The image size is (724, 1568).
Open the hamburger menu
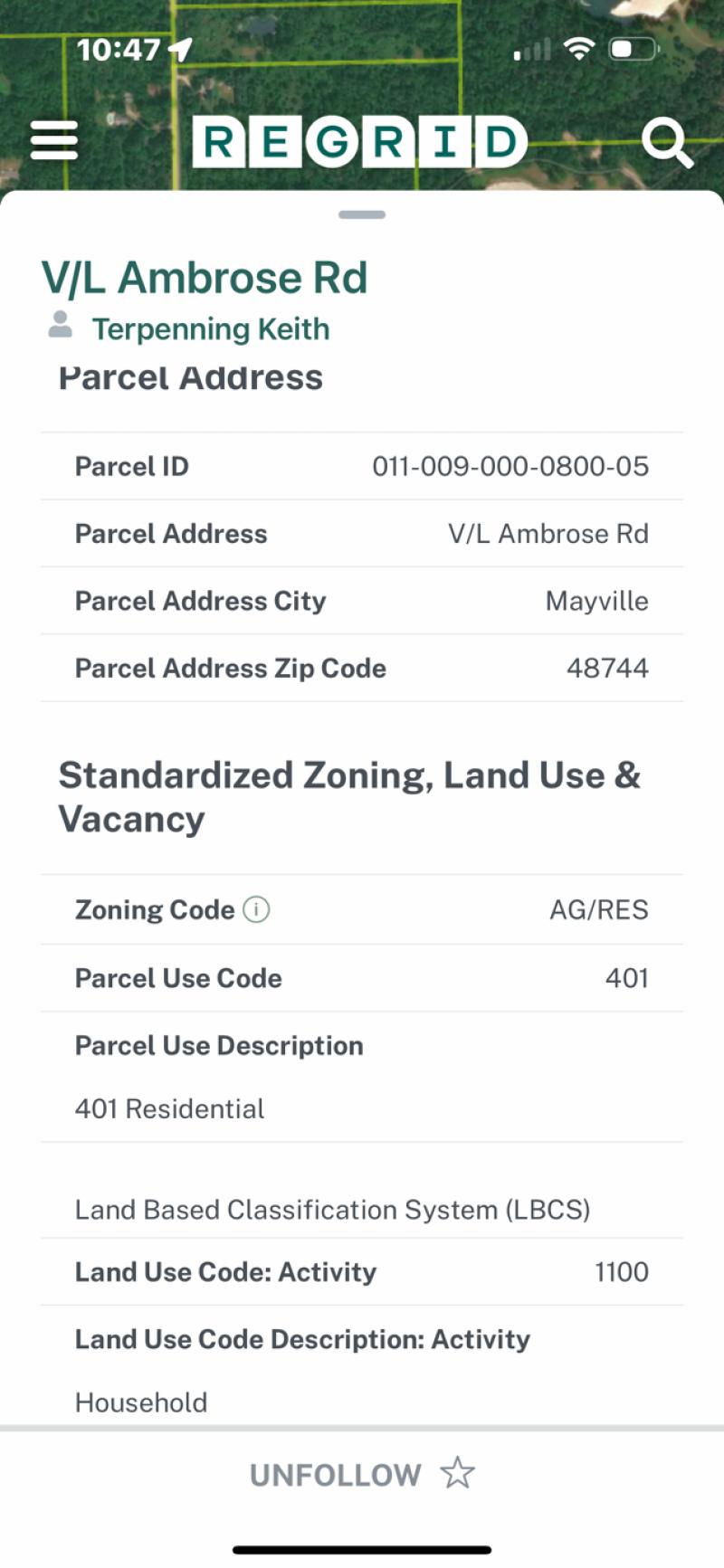(54, 141)
